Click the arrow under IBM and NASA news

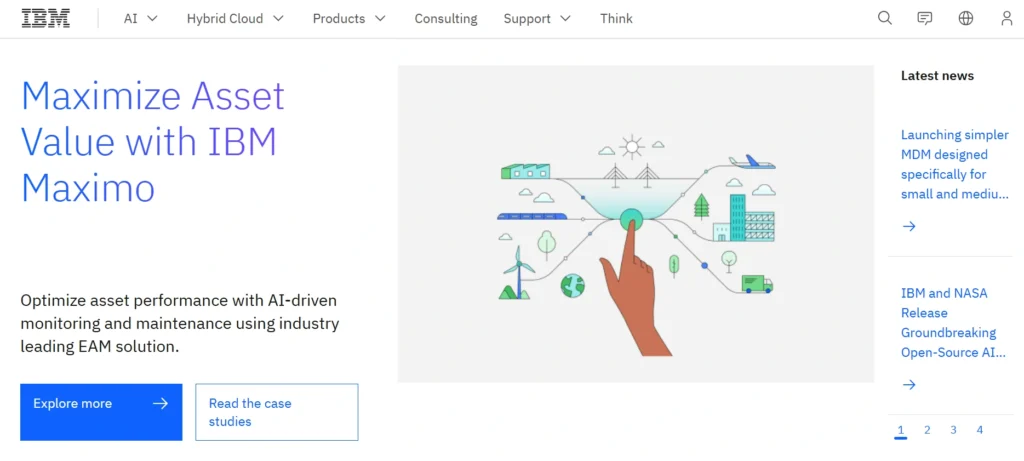[909, 384]
